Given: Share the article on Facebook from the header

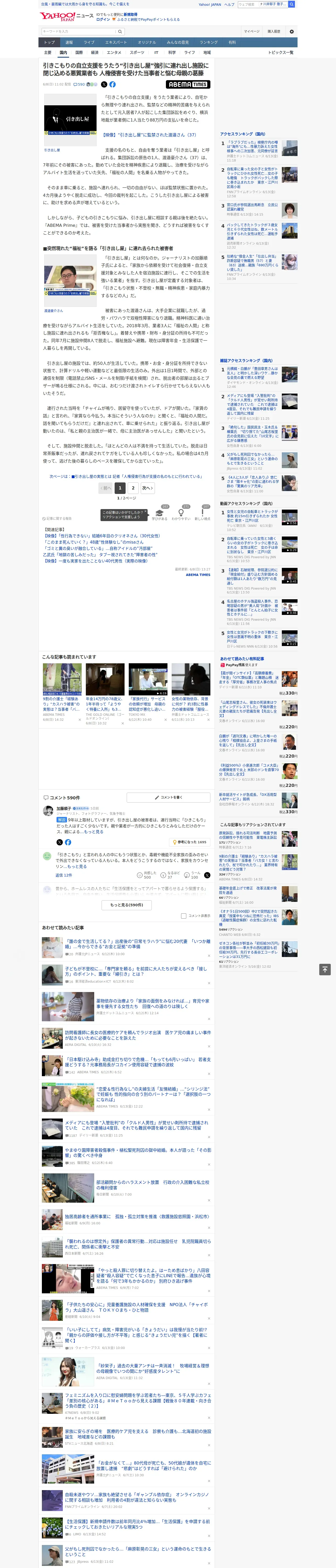Looking at the screenshot, I should [x=112, y=85].
